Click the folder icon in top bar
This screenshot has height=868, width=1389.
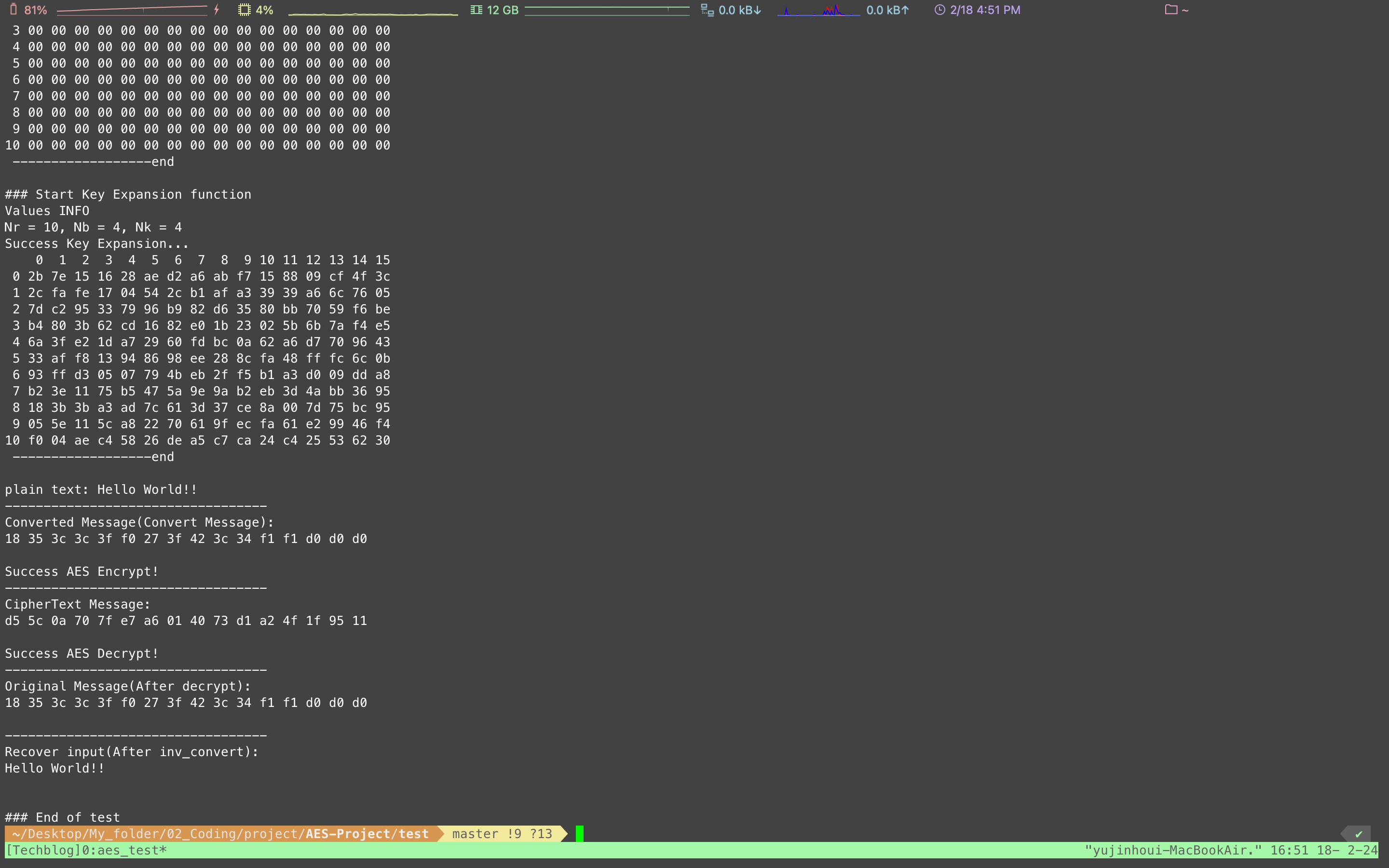tap(1171, 9)
